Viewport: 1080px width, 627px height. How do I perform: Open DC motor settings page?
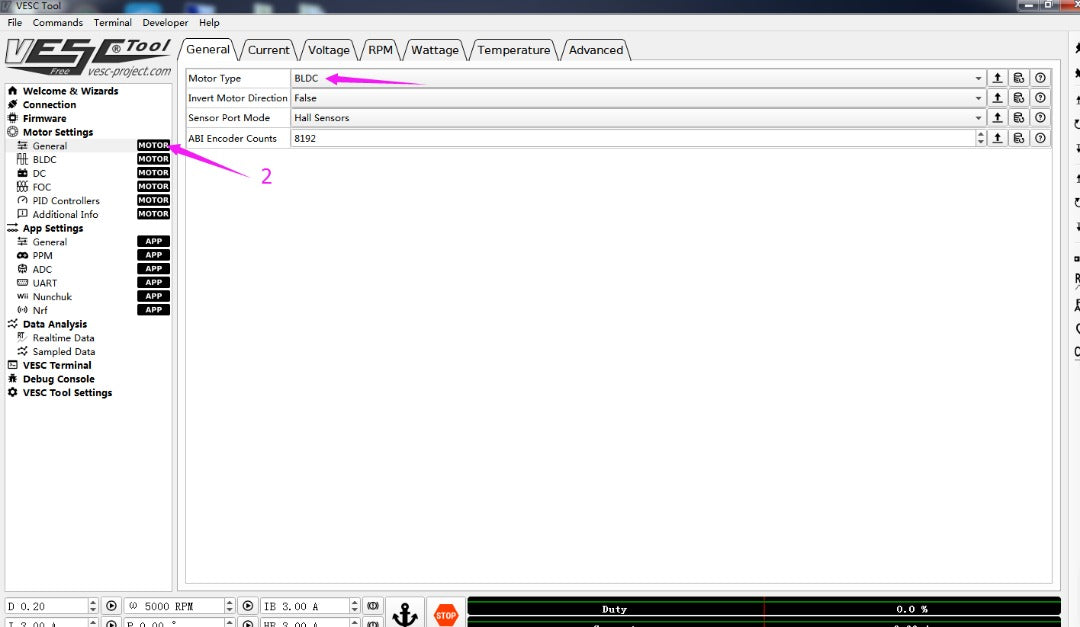[39, 173]
